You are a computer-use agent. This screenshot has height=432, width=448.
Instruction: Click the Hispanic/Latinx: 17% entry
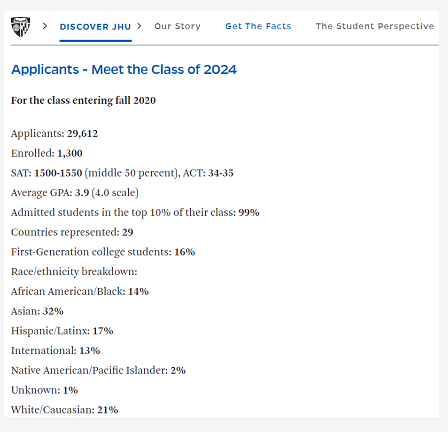(x=62, y=331)
